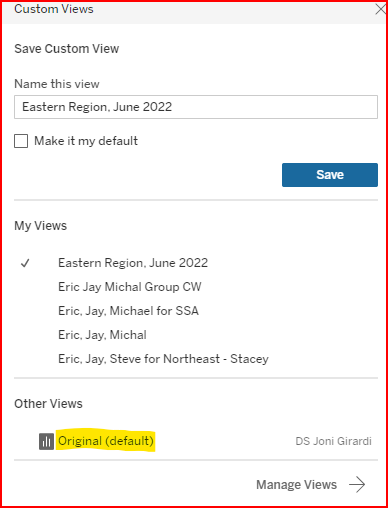Open Manage Views
This screenshot has height=508, width=388.
click(x=296, y=484)
